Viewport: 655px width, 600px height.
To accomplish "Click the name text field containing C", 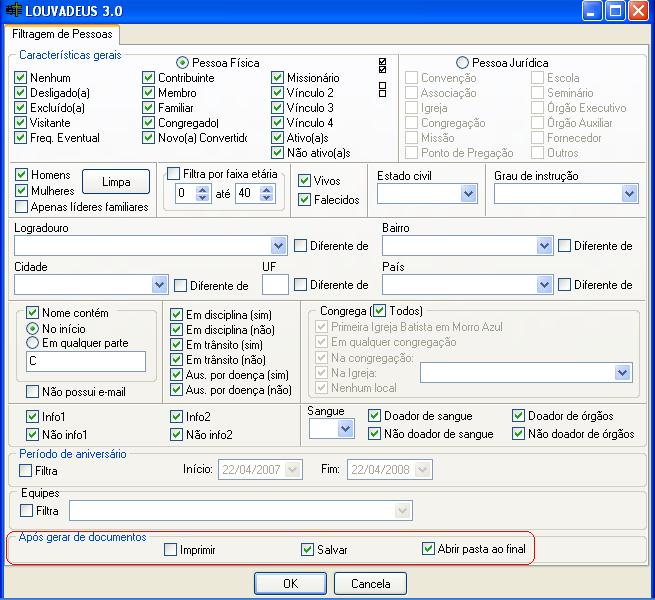I will pyautogui.click(x=86, y=361).
